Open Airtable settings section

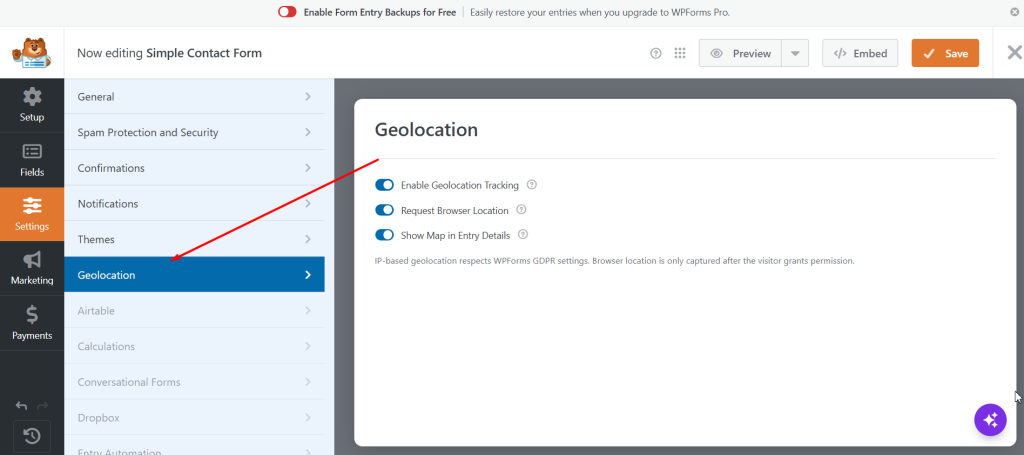coord(194,311)
